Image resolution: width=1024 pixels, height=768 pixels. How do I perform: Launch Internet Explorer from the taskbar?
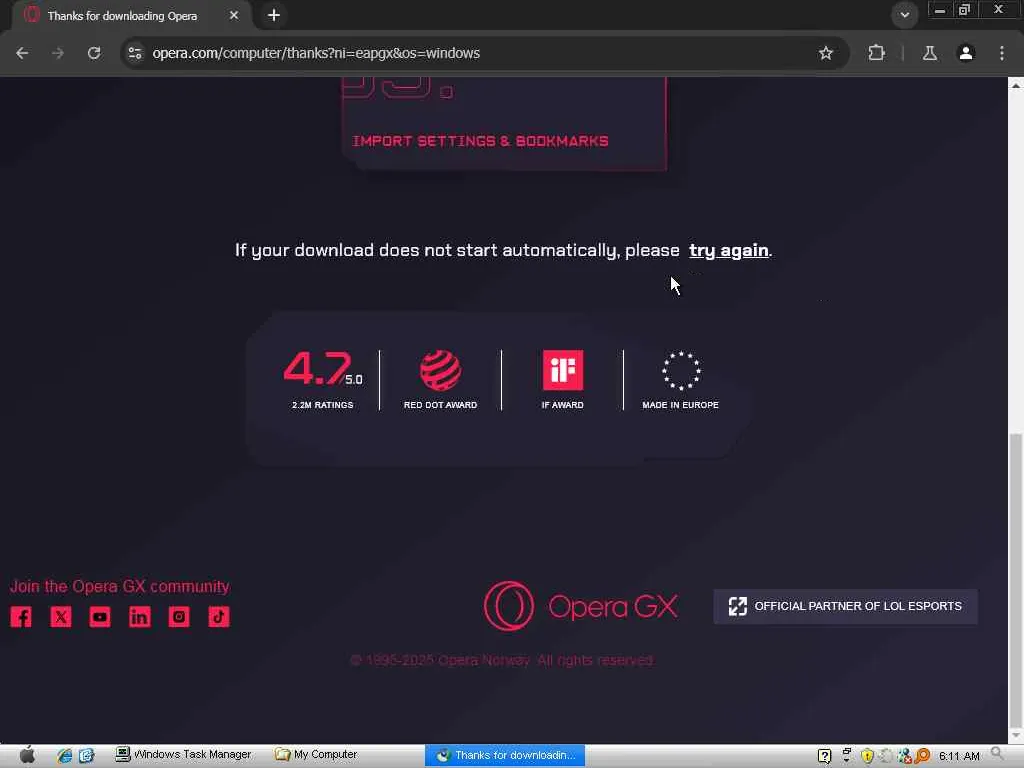64,756
